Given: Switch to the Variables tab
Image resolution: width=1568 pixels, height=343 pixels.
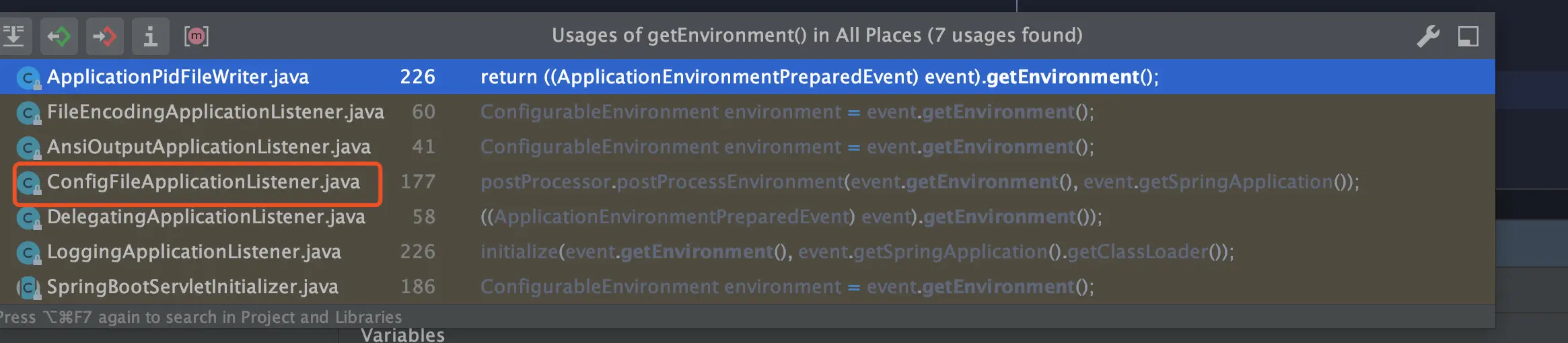Looking at the screenshot, I should 402,335.
